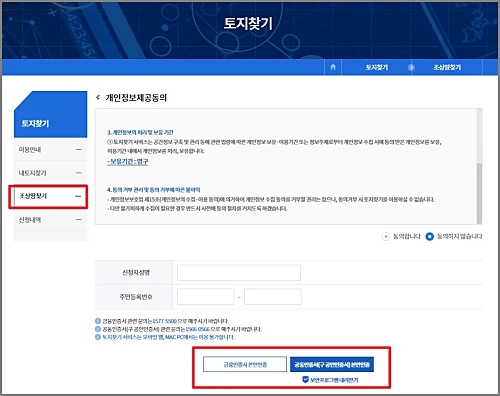Click the 토지찾기 banner title
The image size is (500, 396).
pos(248,23)
